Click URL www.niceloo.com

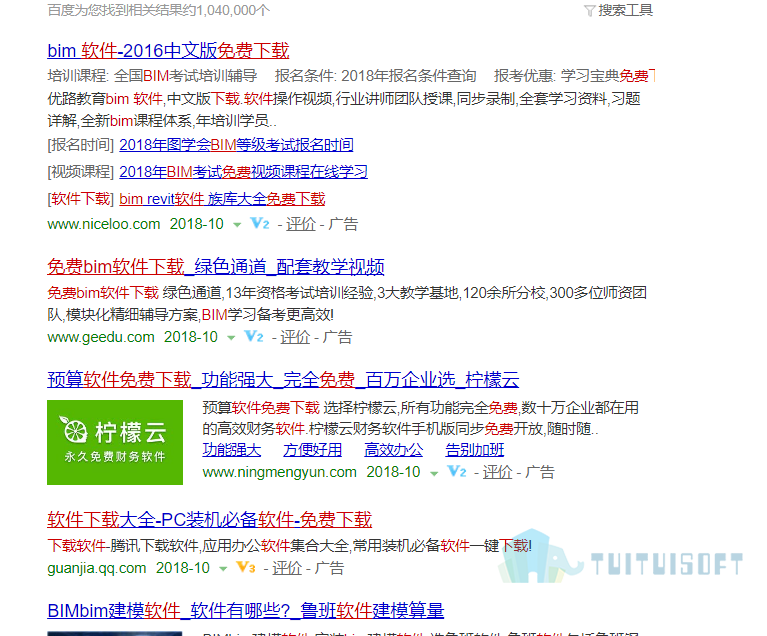click(104, 224)
